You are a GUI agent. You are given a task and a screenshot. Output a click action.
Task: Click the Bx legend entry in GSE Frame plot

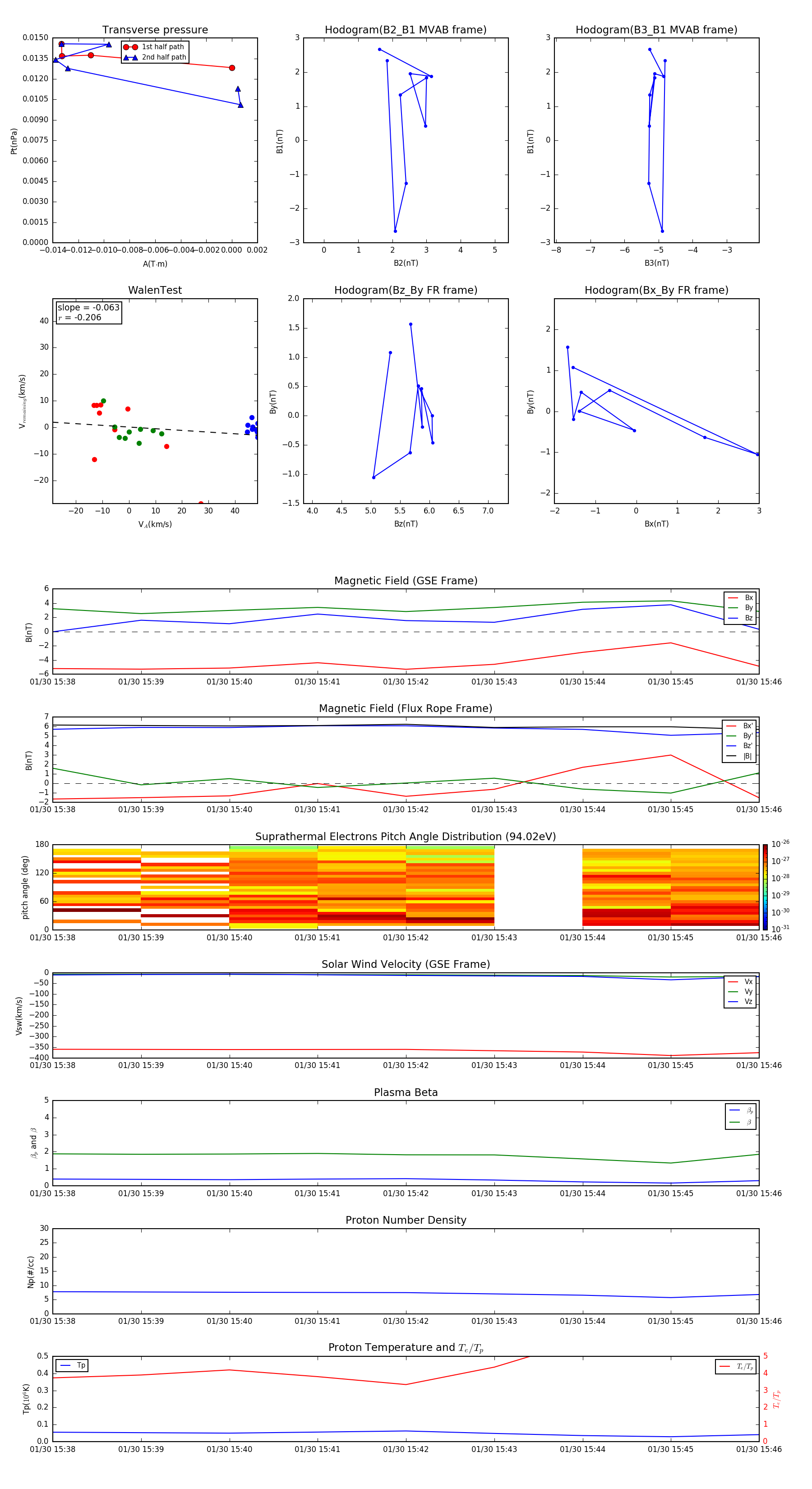[x=740, y=598]
